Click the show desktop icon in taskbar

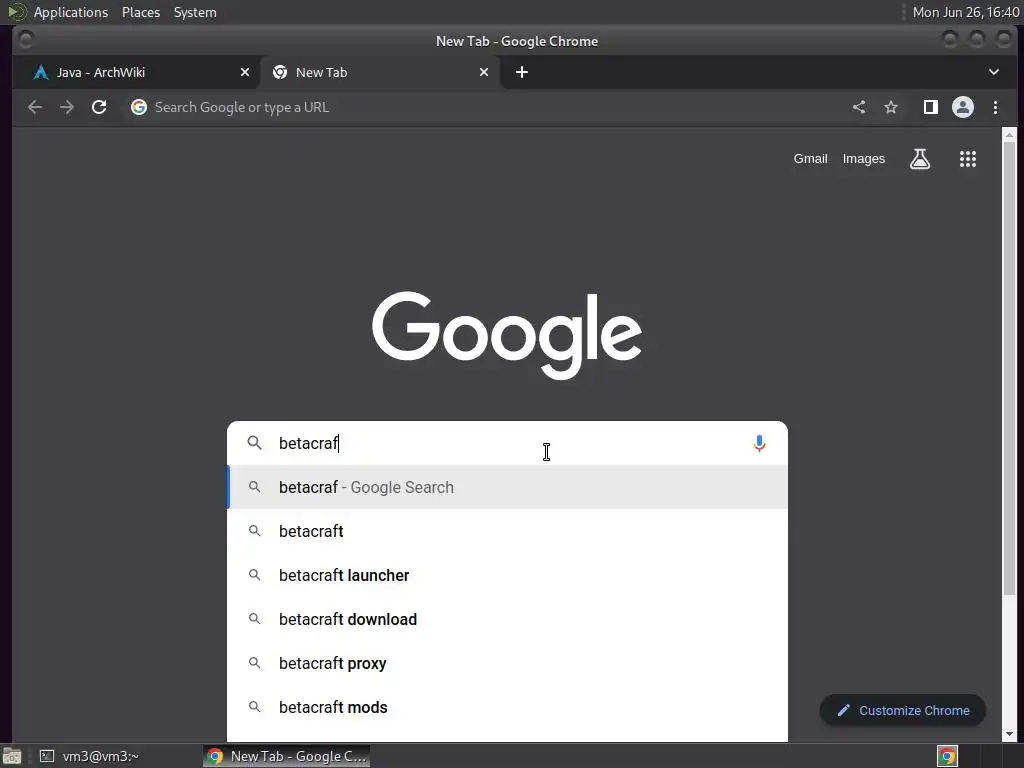click(12, 756)
